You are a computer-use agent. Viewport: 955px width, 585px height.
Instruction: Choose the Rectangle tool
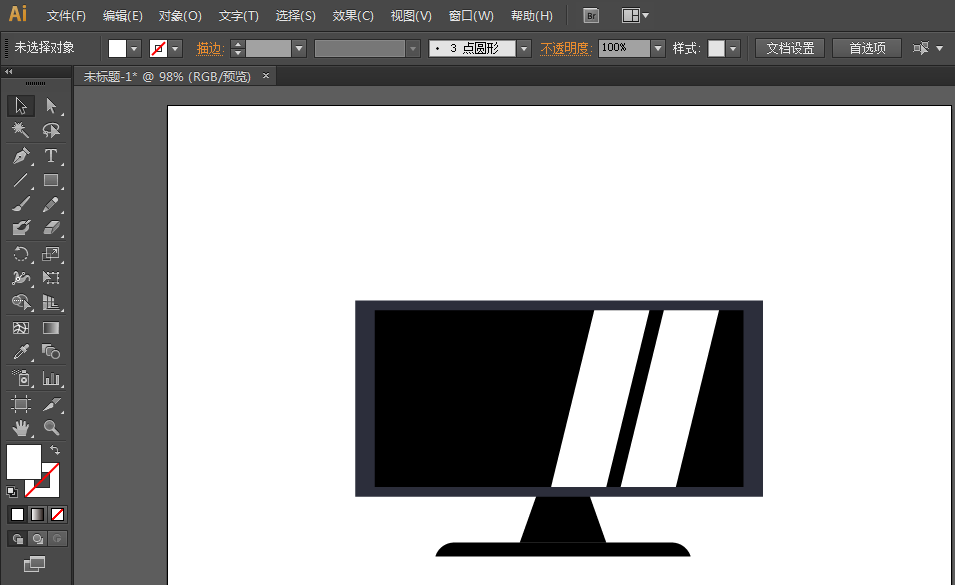pos(50,181)
